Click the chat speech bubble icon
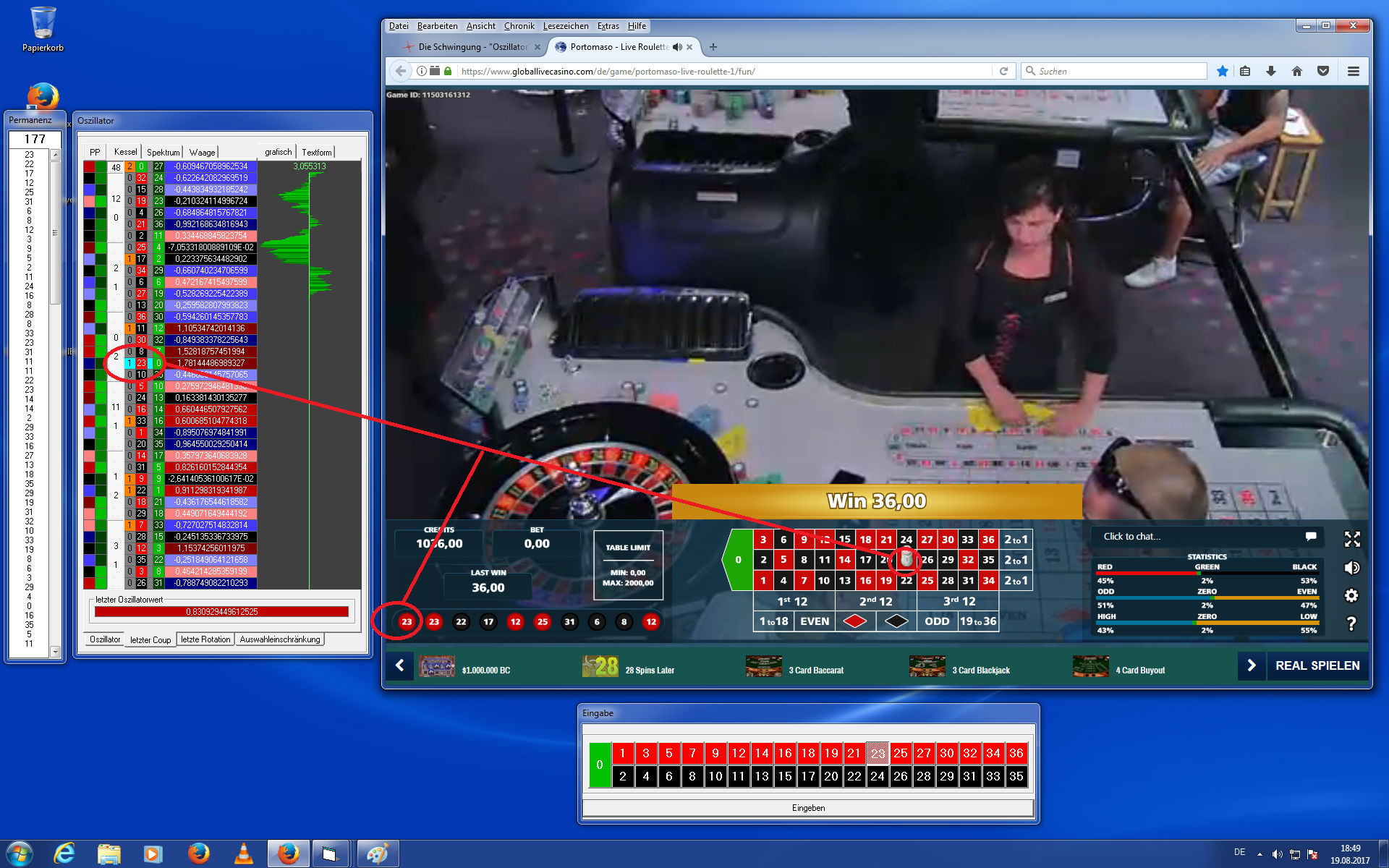Image resolution: width=1389 pixels, height=868 pixels. pyautogui.click(x=1311, y=536)
